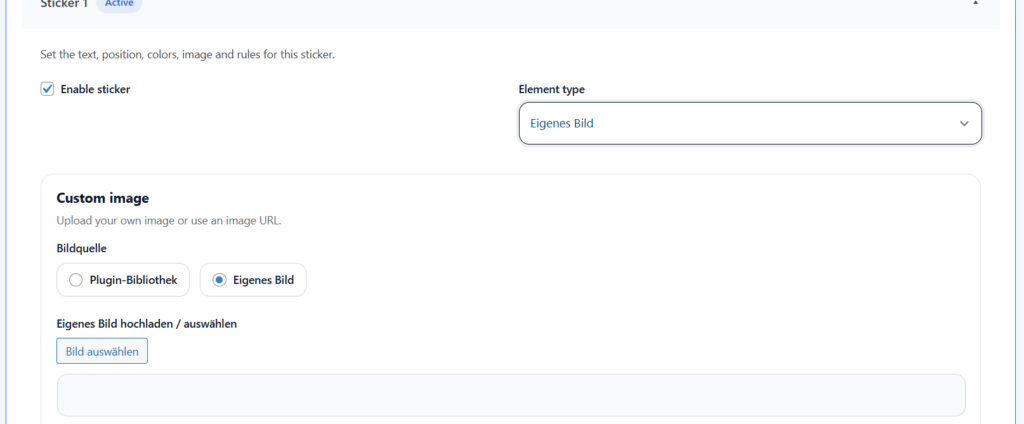Select the Plugin-Bibliothek radio circle
The height and width of the screenshot is (424, 1024).
click(x=75, y=280)
